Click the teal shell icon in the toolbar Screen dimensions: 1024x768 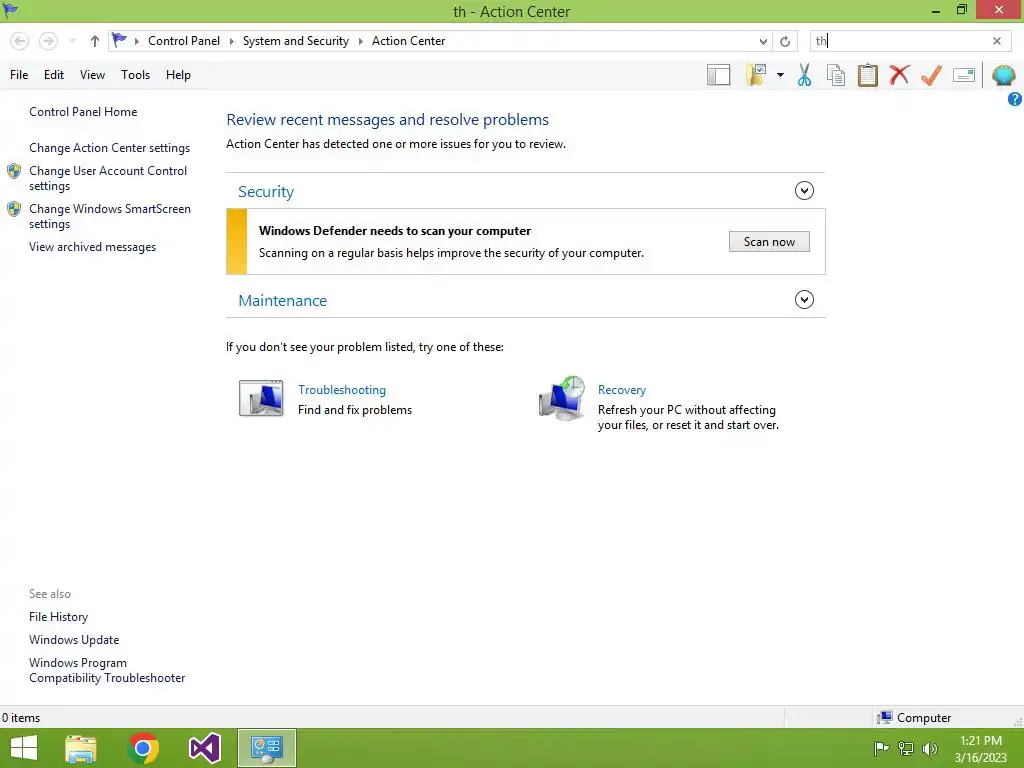(x=1004, y=75)
